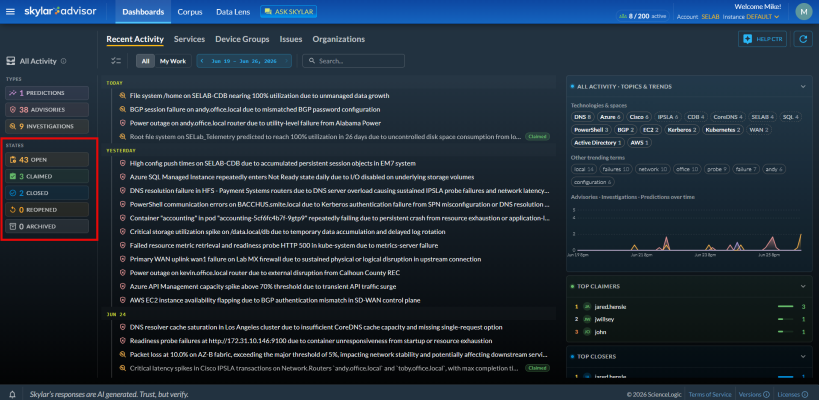This screenshot has width=819, height=400.
Task: Select the My Work view toggle
Action: 173,61
